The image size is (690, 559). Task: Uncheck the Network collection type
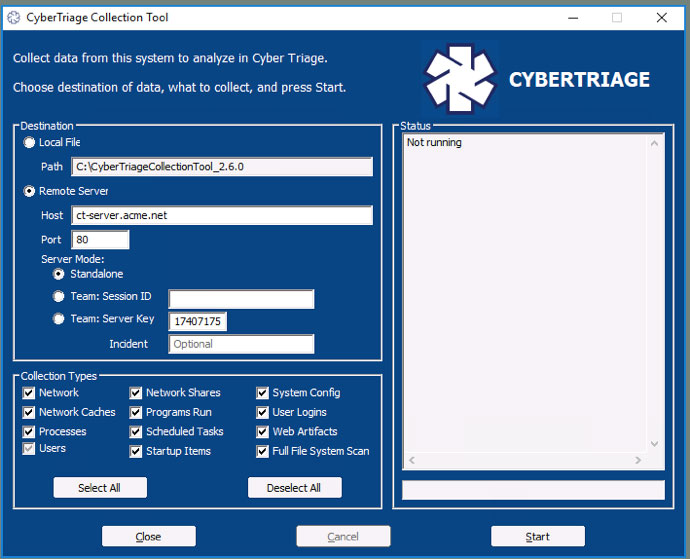click(29, 393)
